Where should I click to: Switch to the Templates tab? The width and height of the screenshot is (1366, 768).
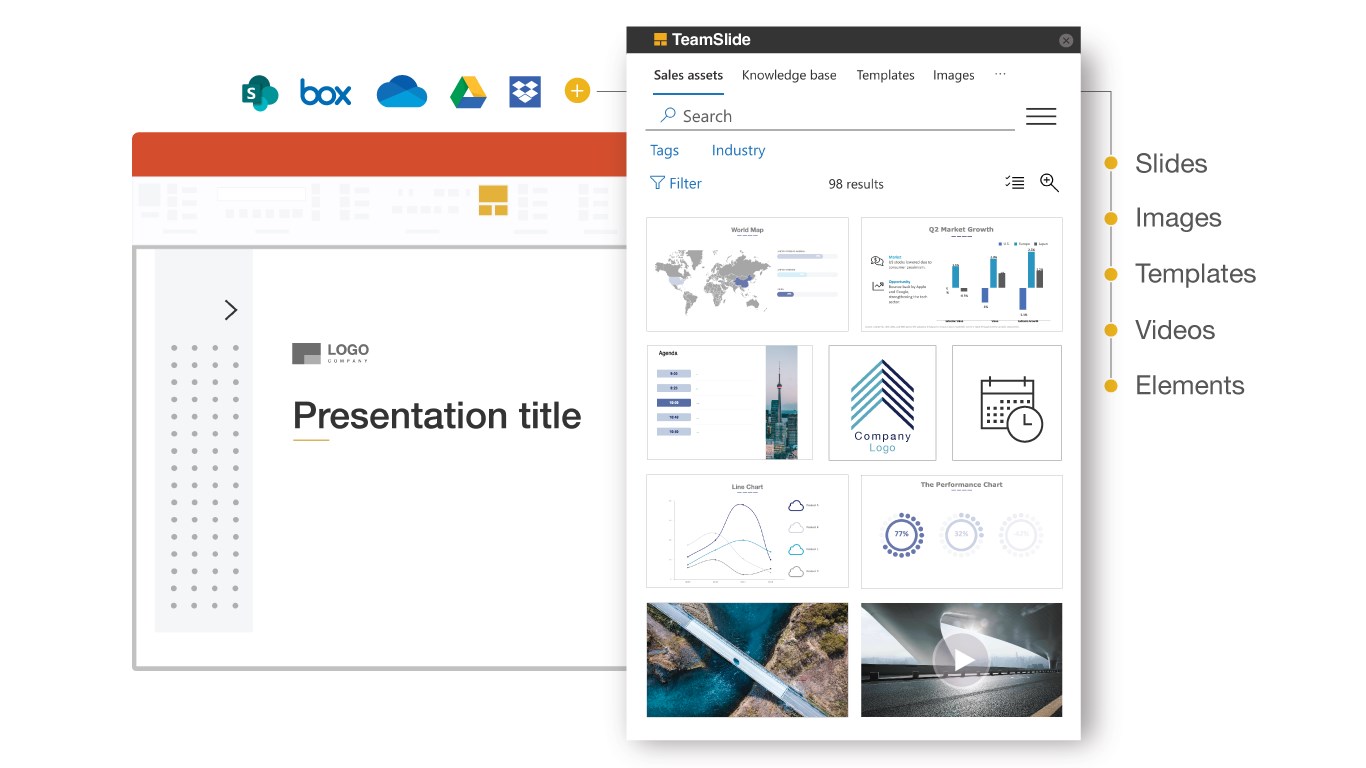[x=885, y=75]
